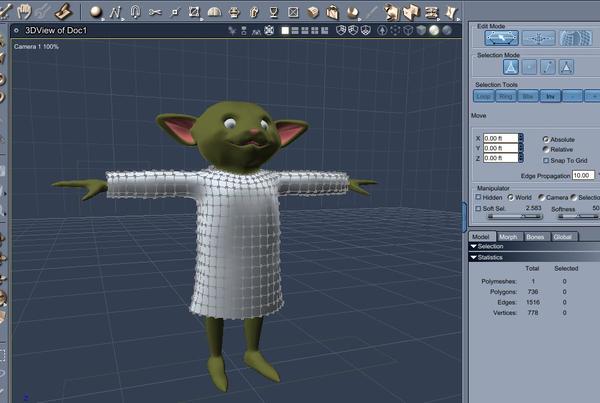
Task: Choose the first Selection Mode triangle icon
Action: [x=511, y=67]
